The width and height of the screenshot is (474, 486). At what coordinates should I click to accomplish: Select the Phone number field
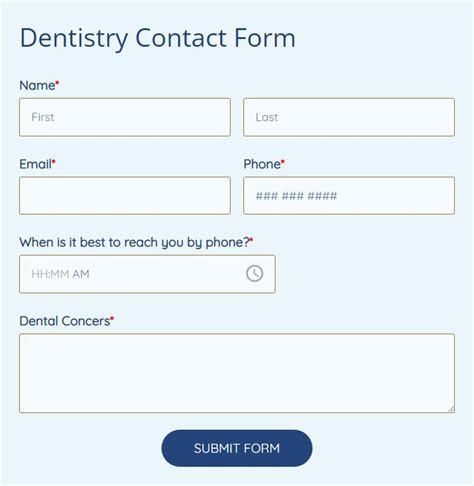[349, 196]
